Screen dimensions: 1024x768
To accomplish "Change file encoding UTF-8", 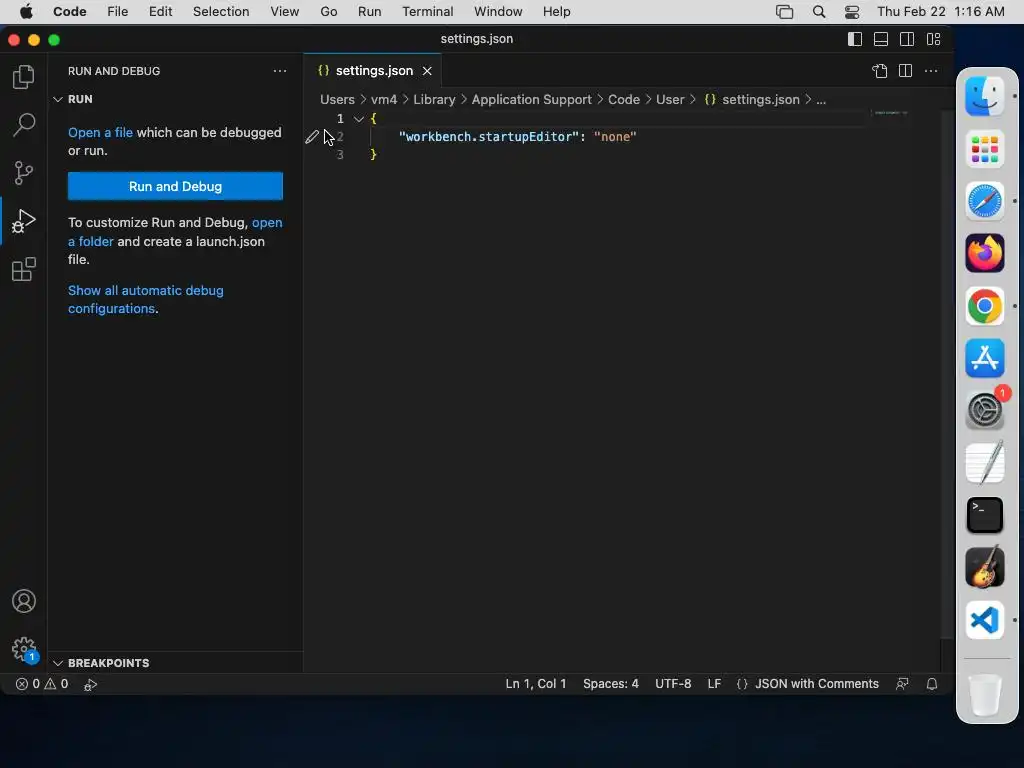I will 673,684.
